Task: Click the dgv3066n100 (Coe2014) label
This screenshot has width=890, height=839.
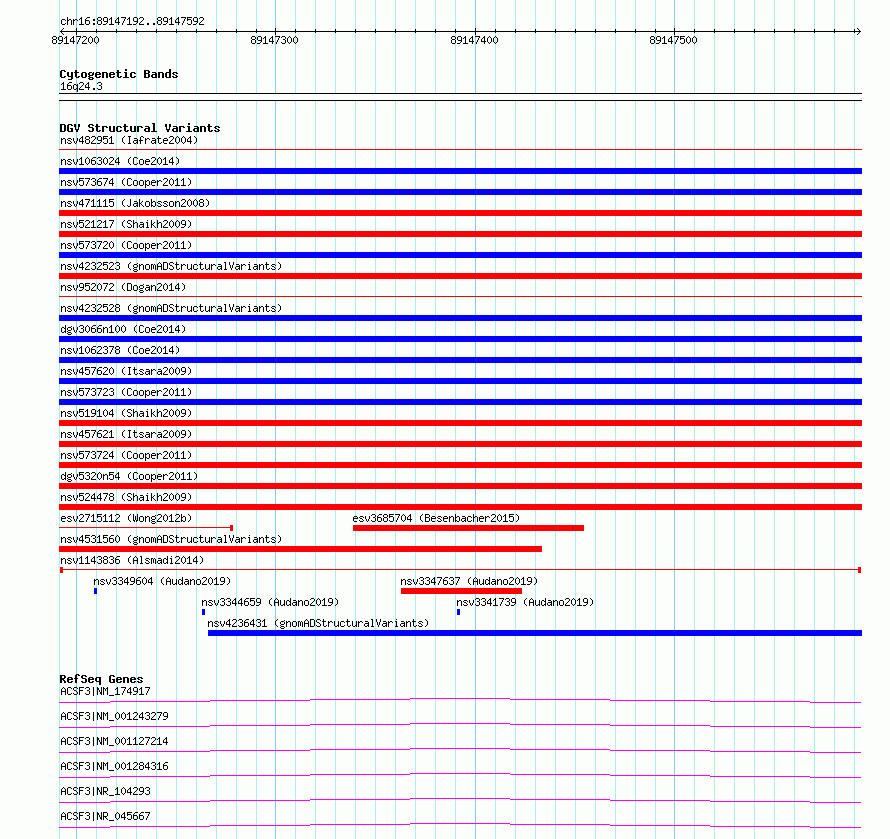Action: pos(123,329)
